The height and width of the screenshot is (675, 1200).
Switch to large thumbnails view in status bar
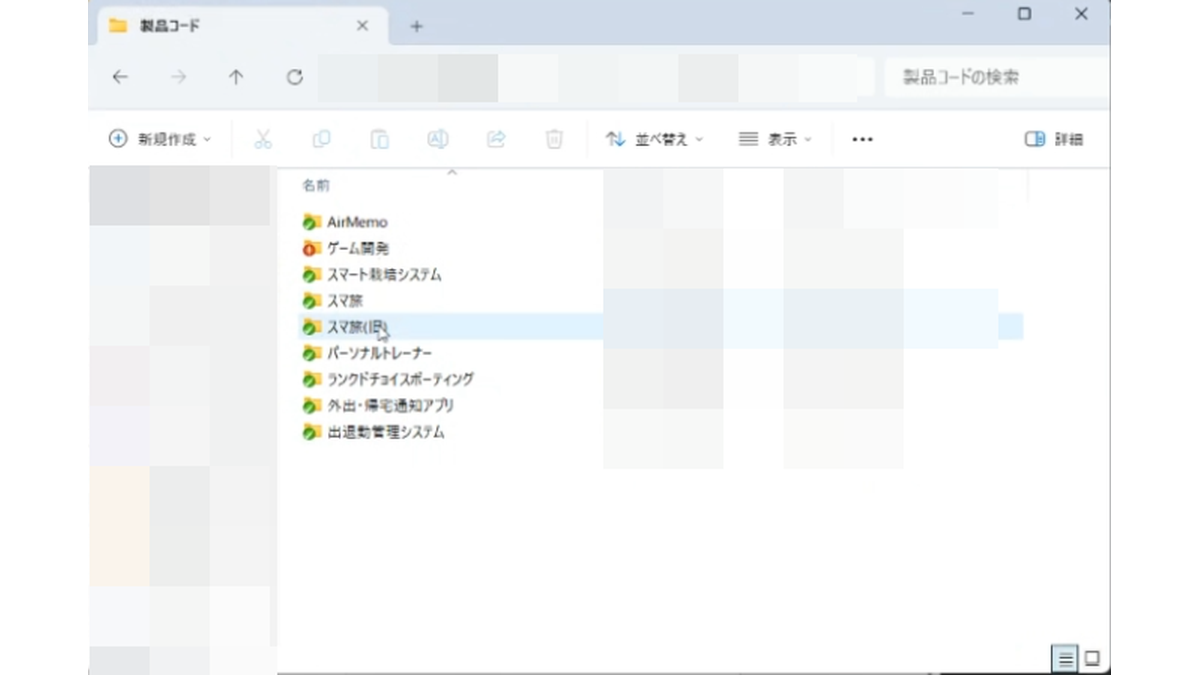(x=1092, y=658)
